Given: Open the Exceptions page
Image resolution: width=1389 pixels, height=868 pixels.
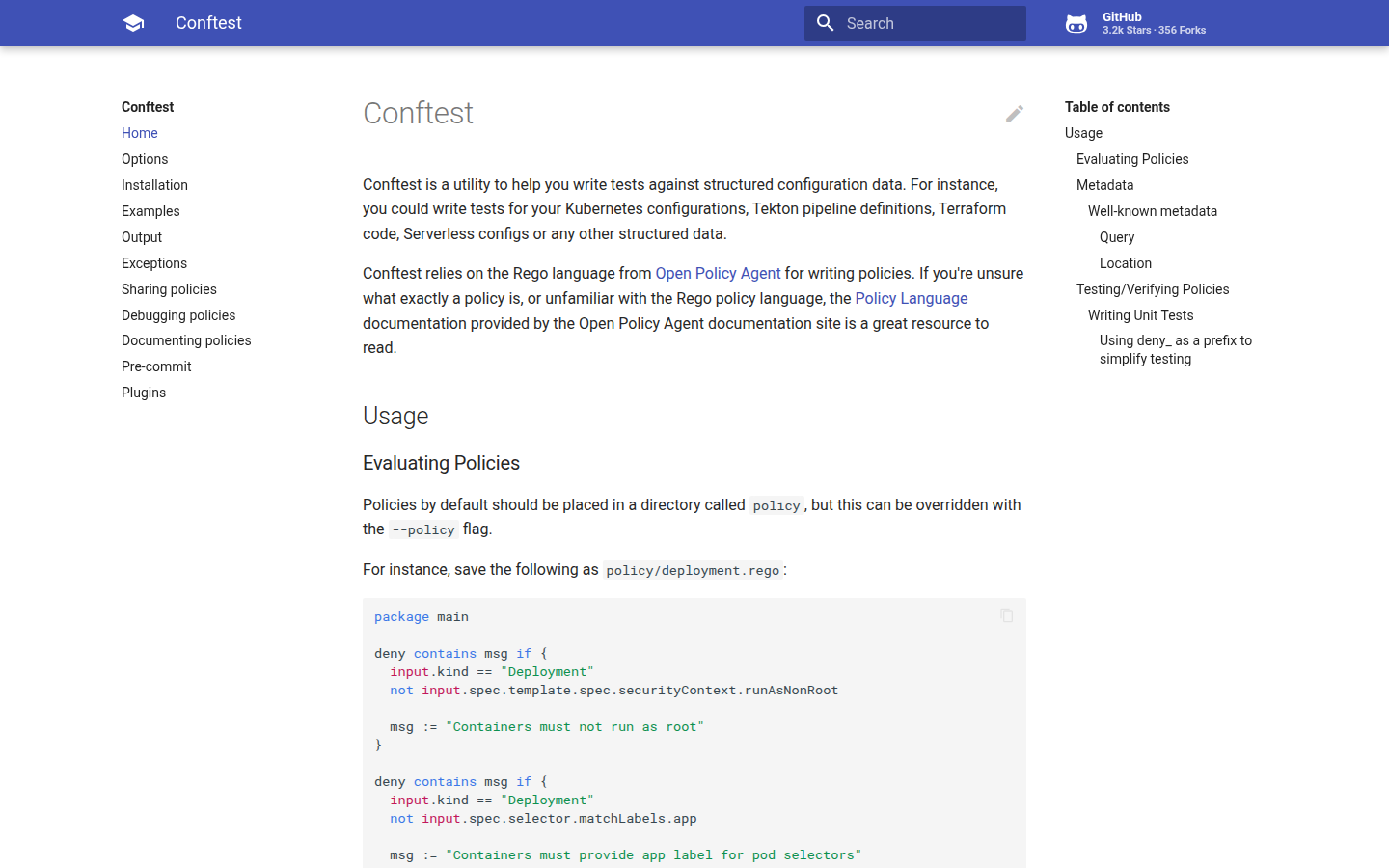Looking at the screenshot, I should 154,263.
